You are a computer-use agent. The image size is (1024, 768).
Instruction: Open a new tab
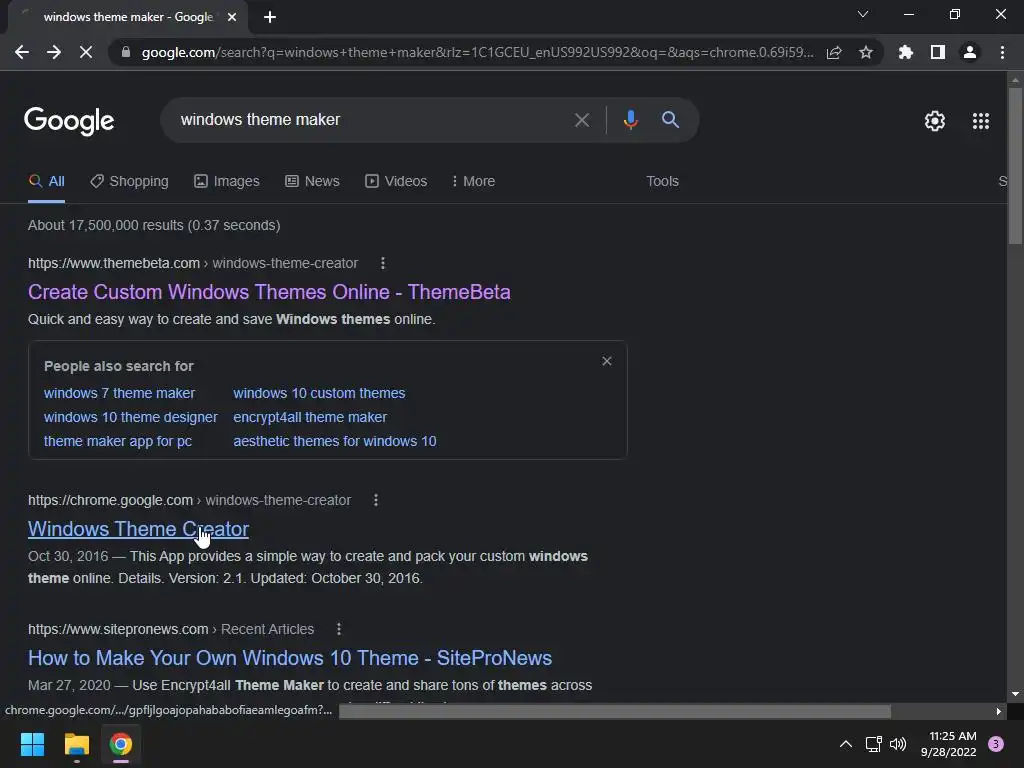pos(270,17)
